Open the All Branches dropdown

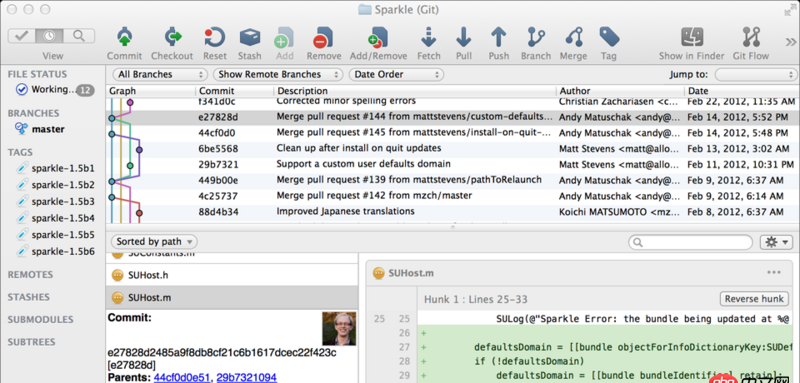click(x=160, y=74)
